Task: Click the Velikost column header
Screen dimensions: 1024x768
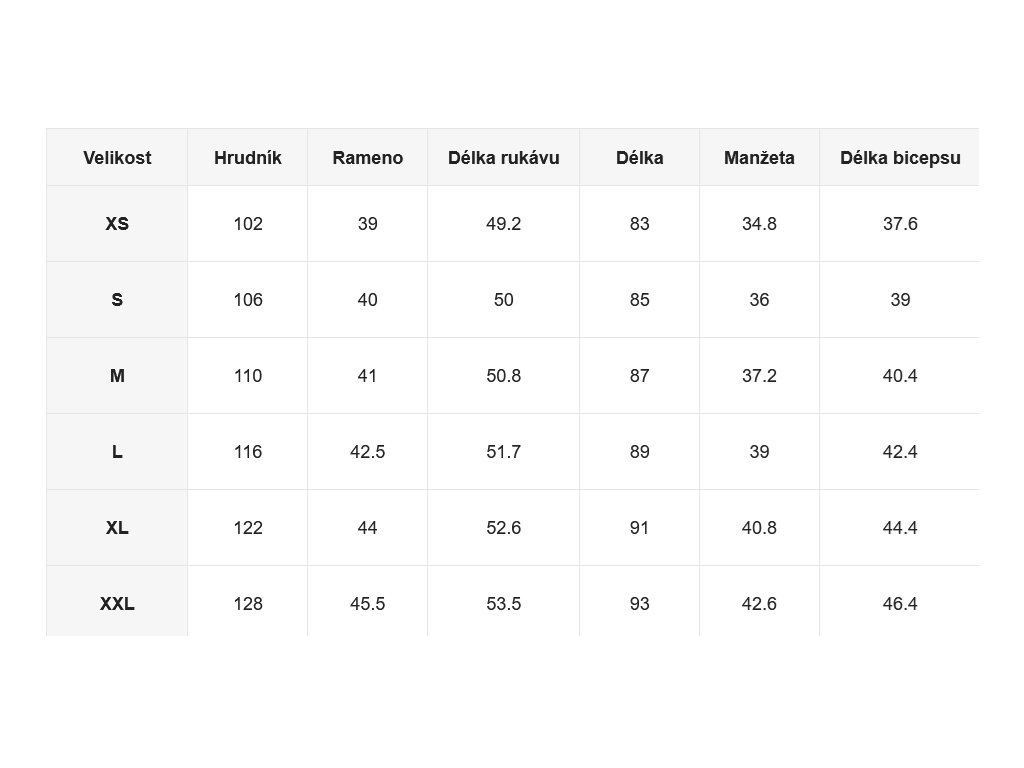Action: 117,157
